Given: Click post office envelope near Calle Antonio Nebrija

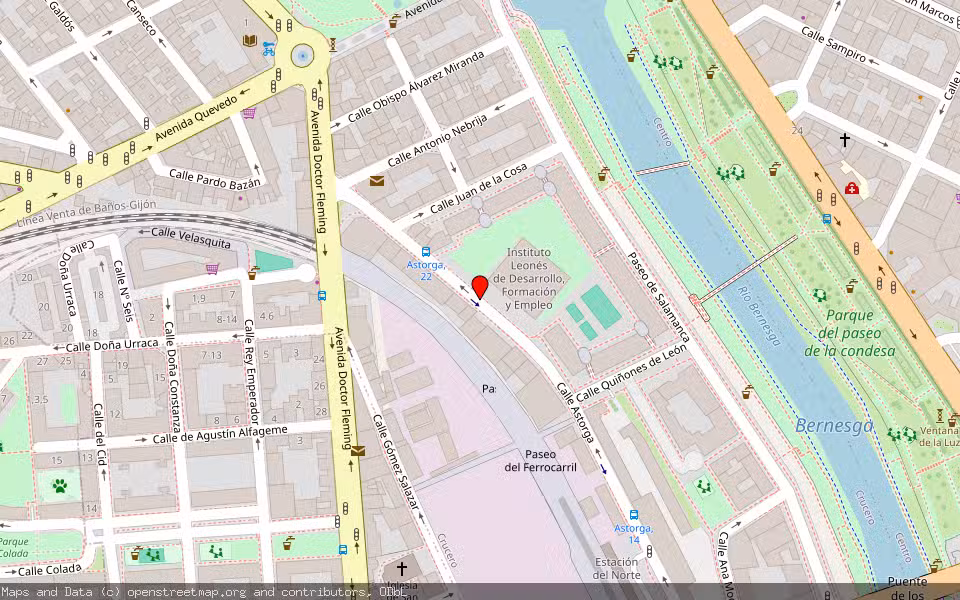Looking at the screenshot, I should point(377,181).
